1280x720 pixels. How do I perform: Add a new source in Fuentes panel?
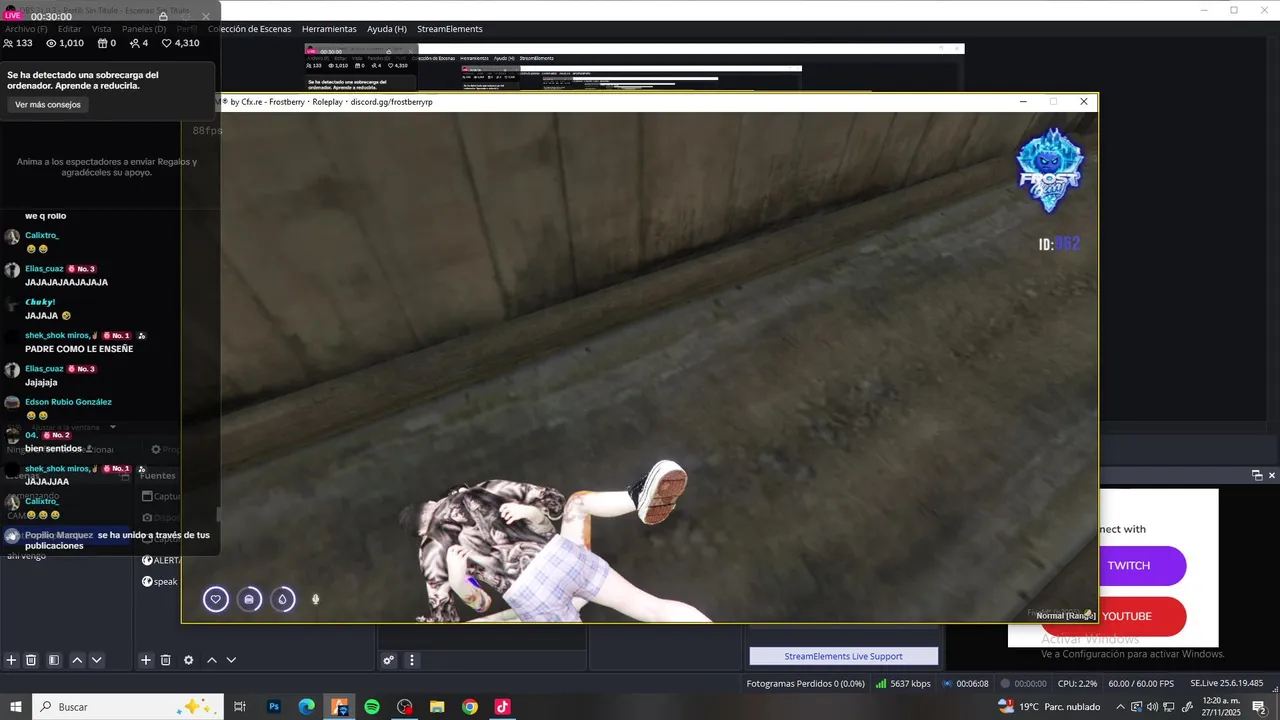point(146,660)
